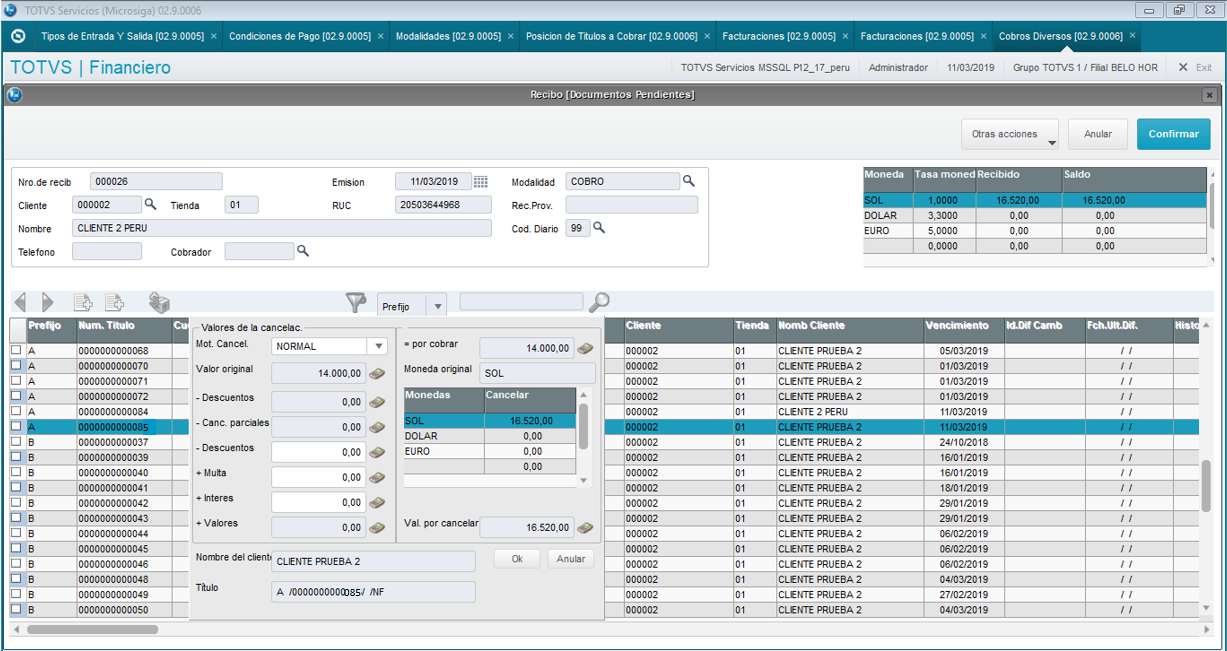Click the + Interes amount field
Viewport: 1227px width, 651px height.
tap(318, 502)
